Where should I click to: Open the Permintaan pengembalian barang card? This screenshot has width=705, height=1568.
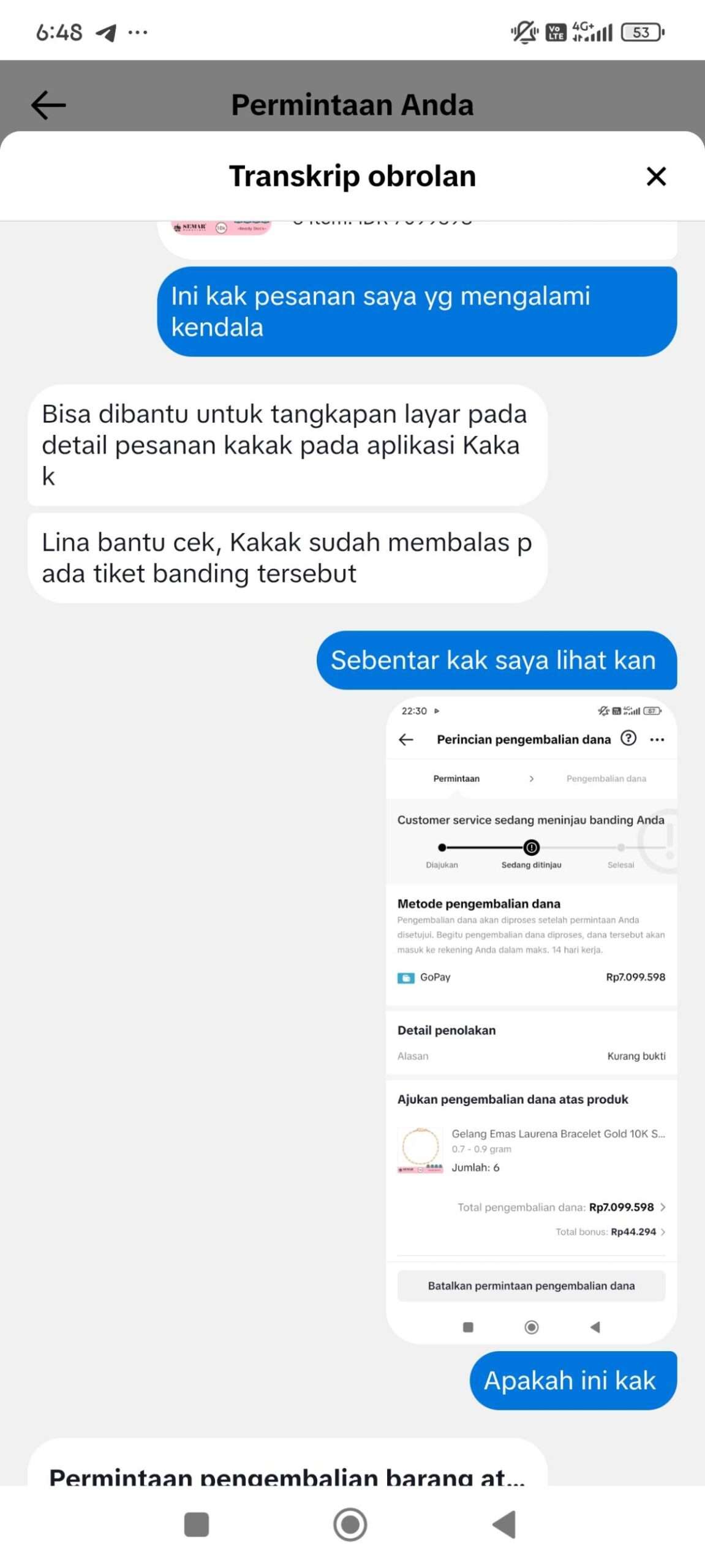[287, 1463]
